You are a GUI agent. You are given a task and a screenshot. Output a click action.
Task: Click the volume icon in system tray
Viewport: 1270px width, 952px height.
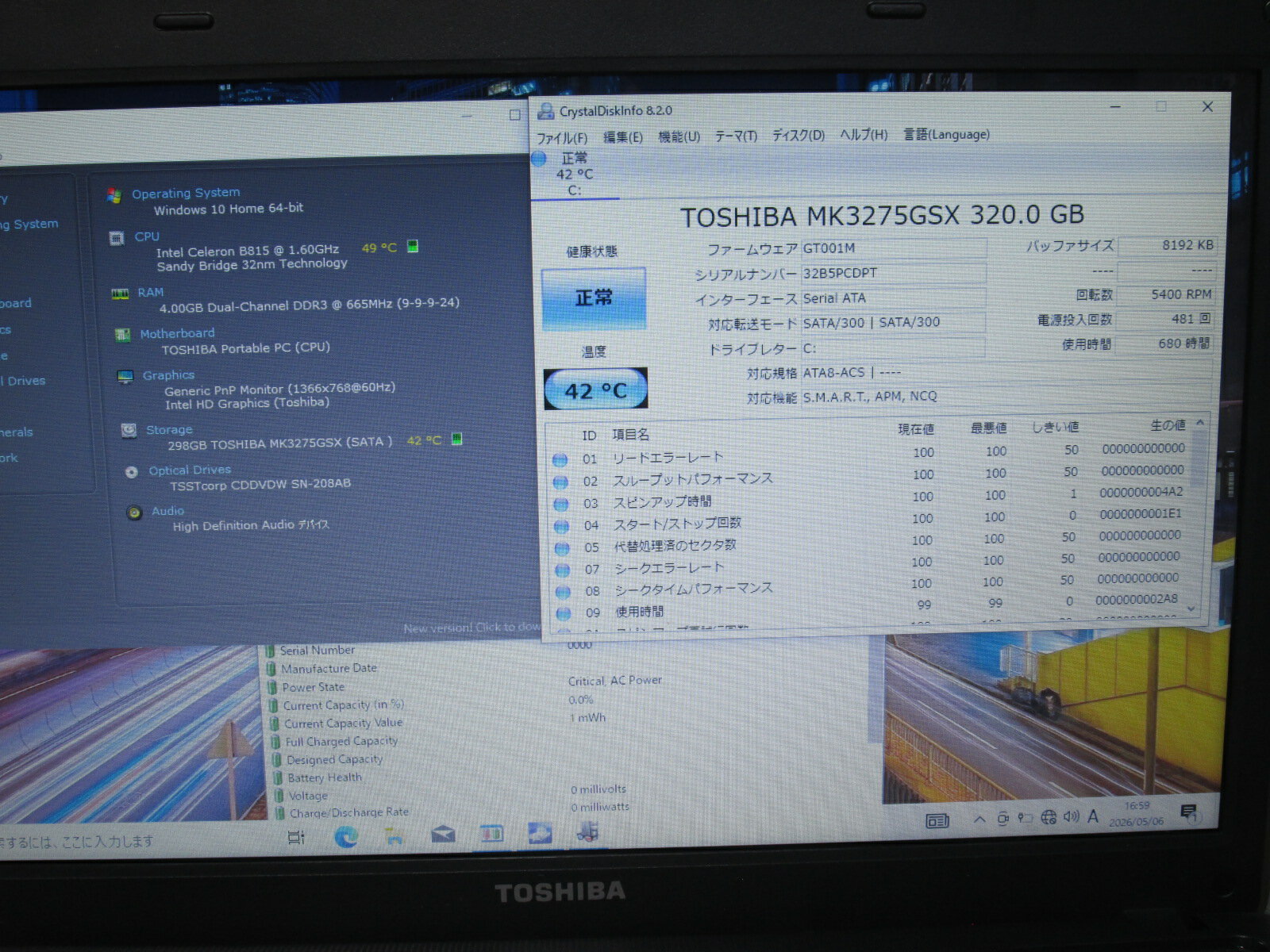point(1071,816)
